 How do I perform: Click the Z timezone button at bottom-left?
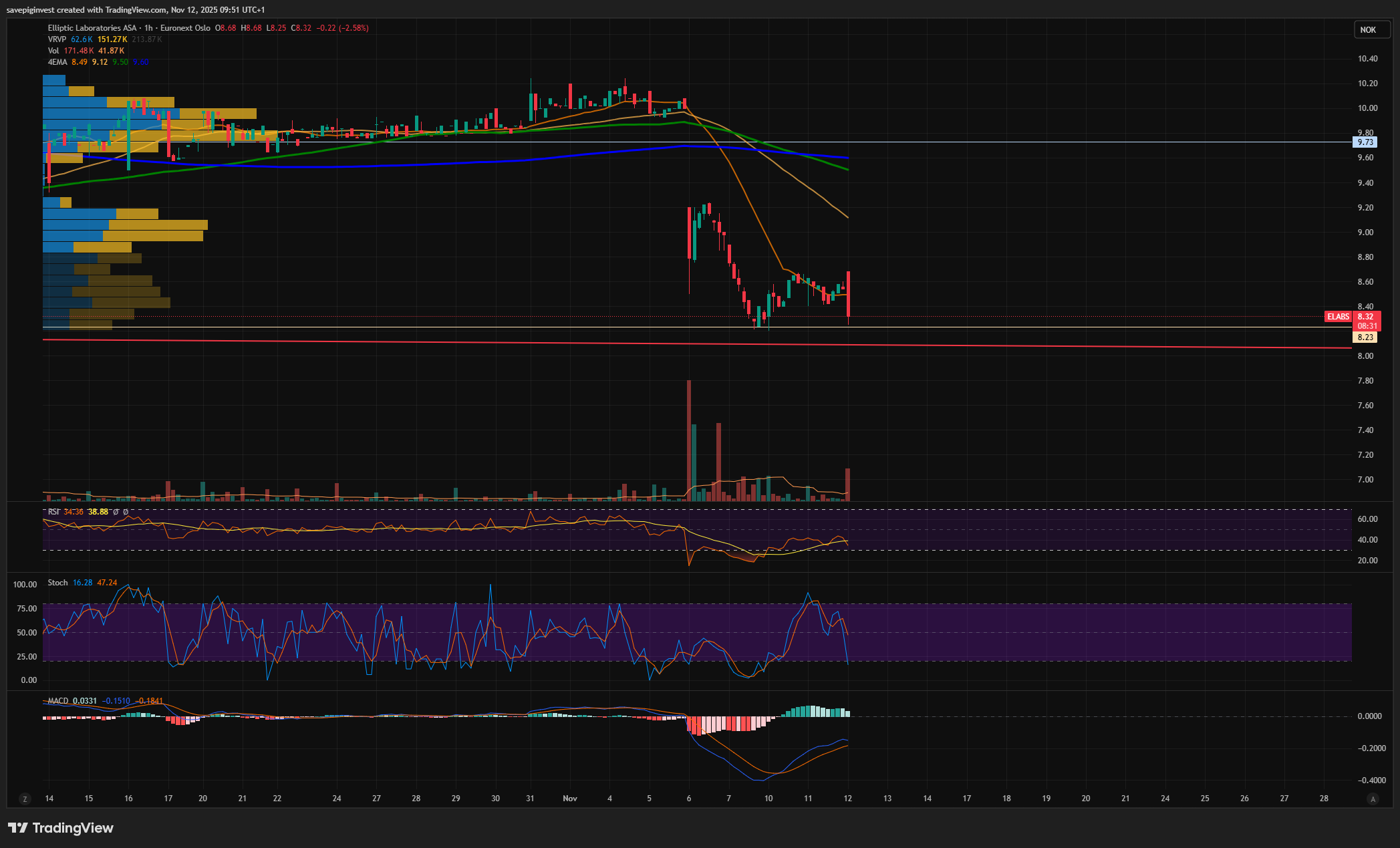coord(25,799)
